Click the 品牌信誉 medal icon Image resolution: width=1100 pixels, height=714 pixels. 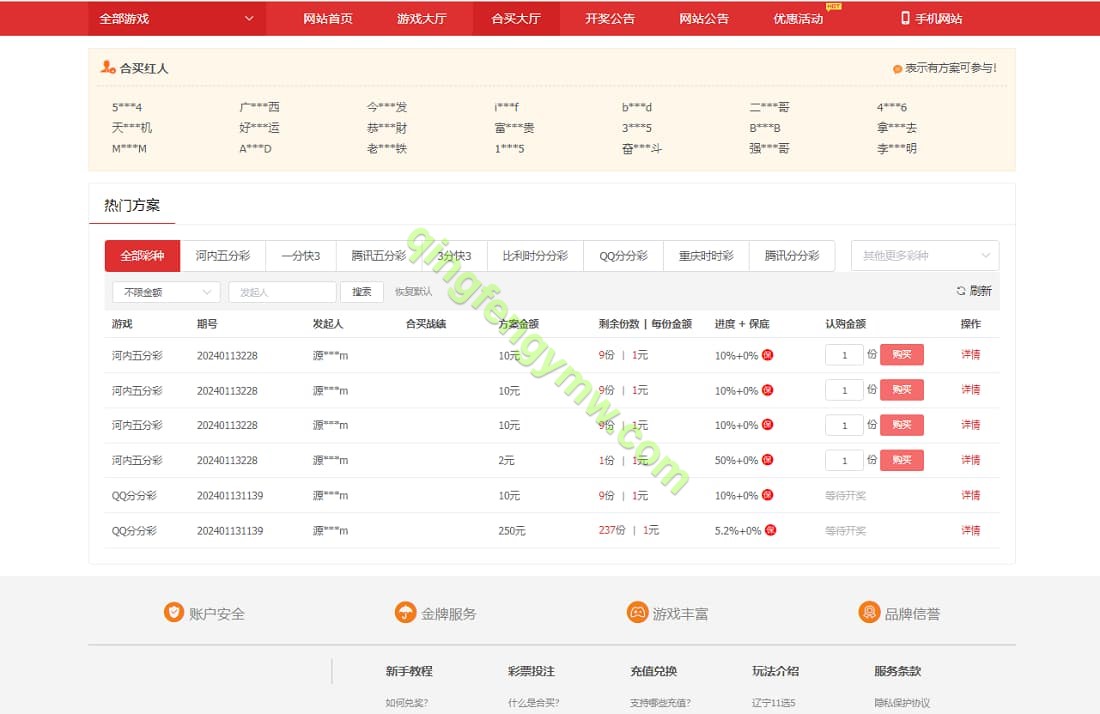(869, 612)
